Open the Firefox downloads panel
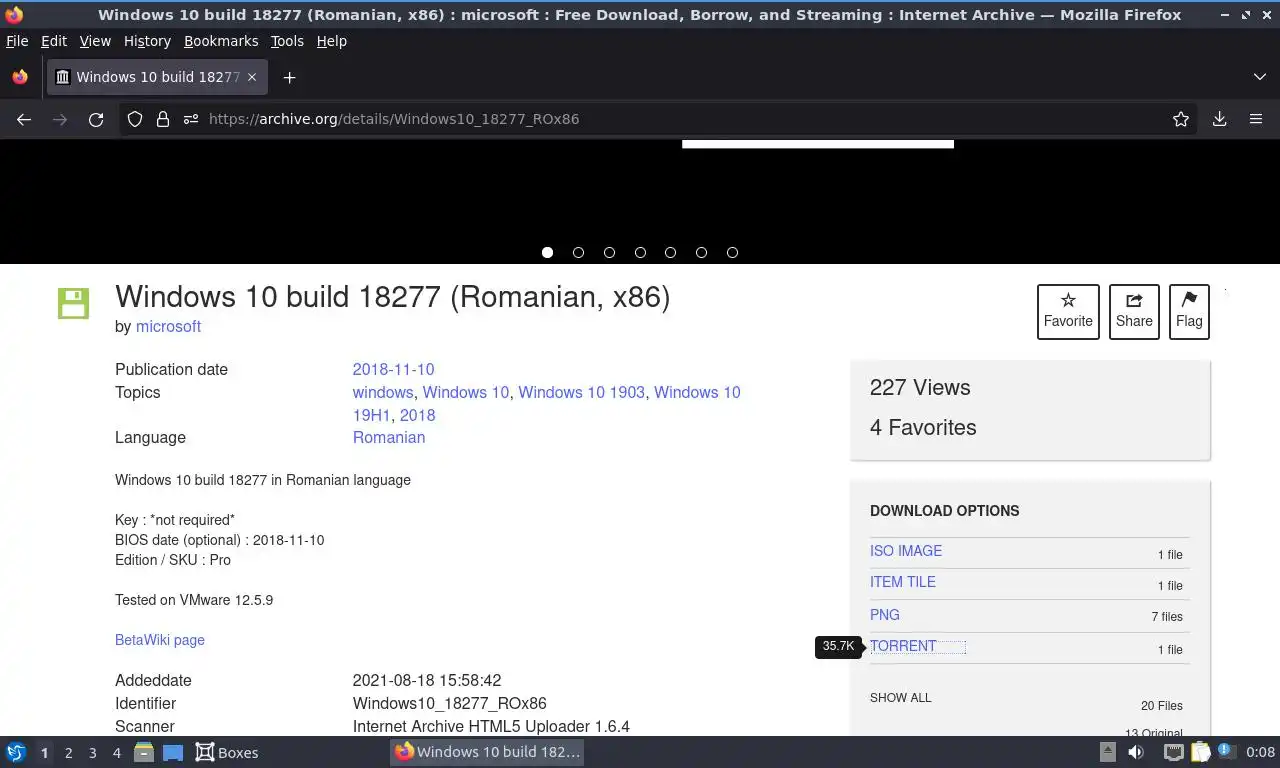Image resolution: width=1280 pixels, height=768 pixels. click(x=1220, y=119)
